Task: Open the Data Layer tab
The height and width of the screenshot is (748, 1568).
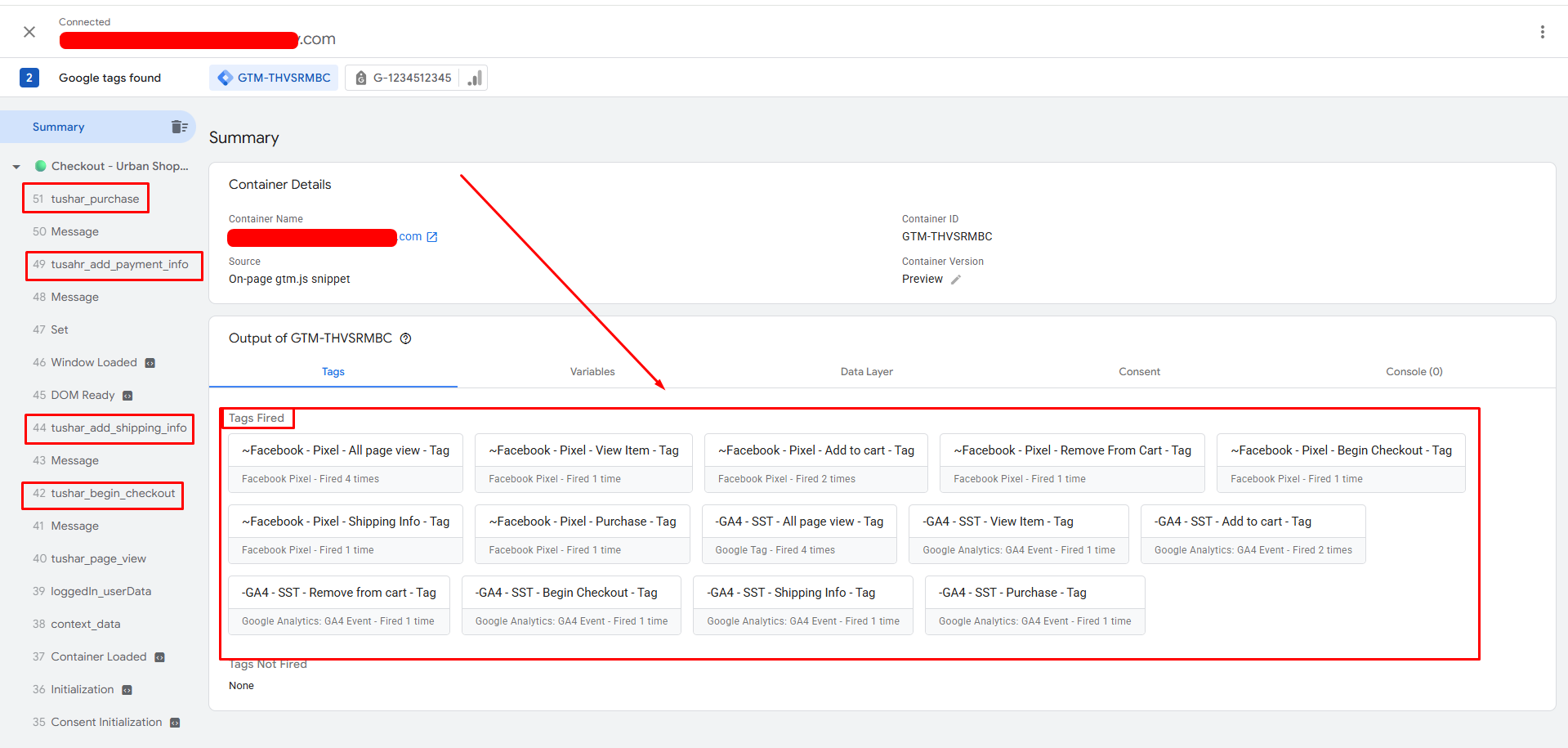Action: [x=866, y=371]
